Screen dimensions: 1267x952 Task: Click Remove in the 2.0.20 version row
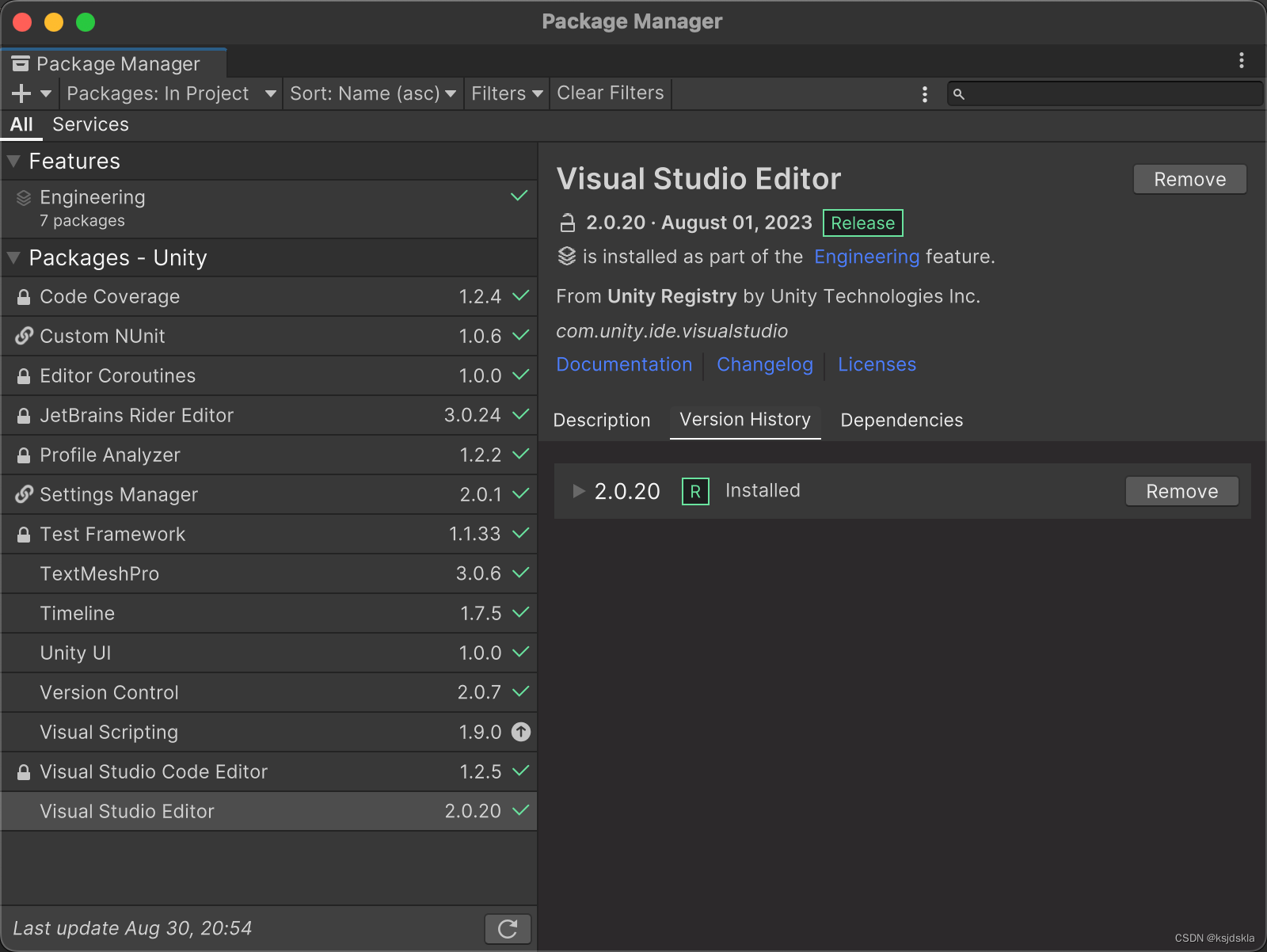[x=1182, y=491]
